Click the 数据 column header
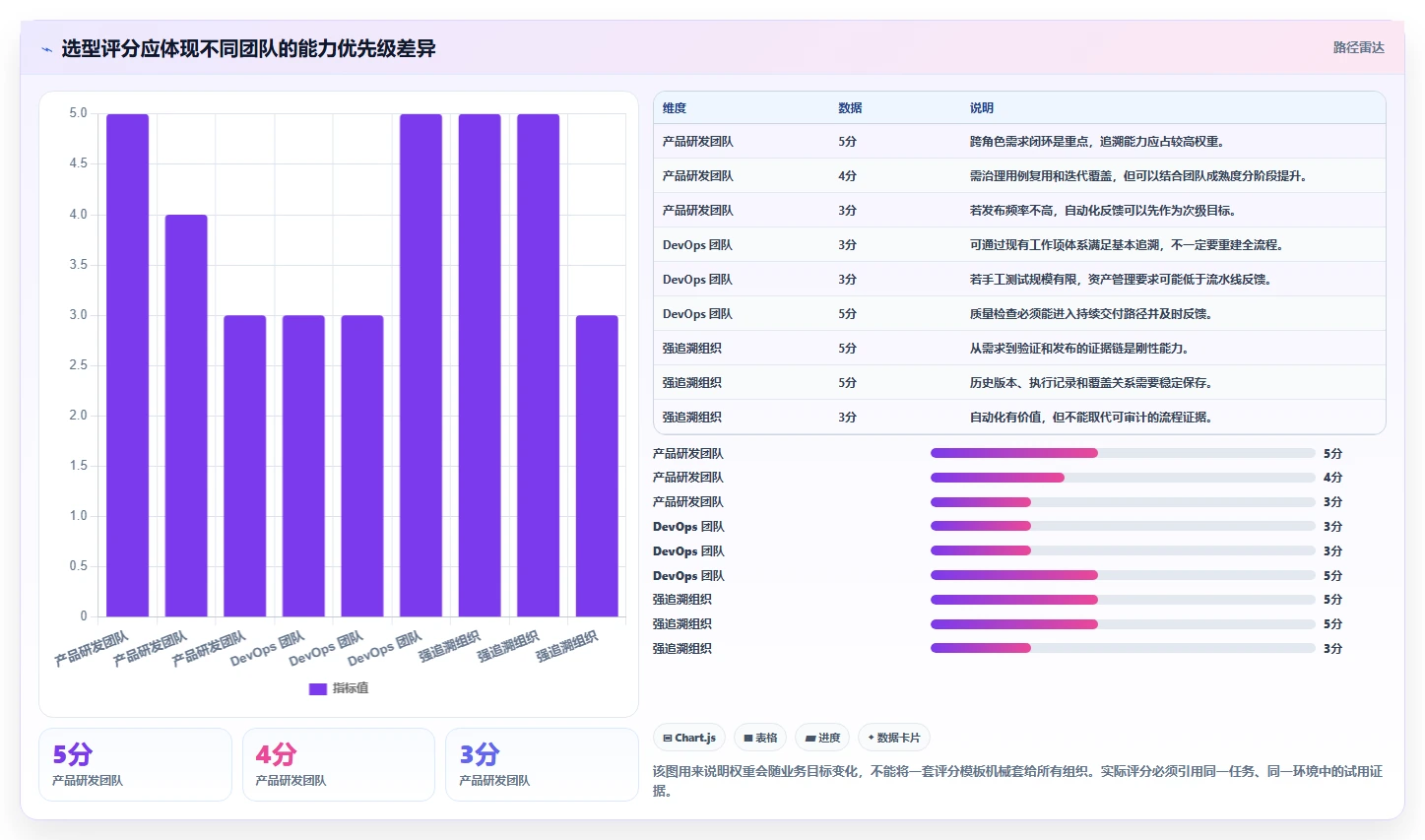 point(850,108)
